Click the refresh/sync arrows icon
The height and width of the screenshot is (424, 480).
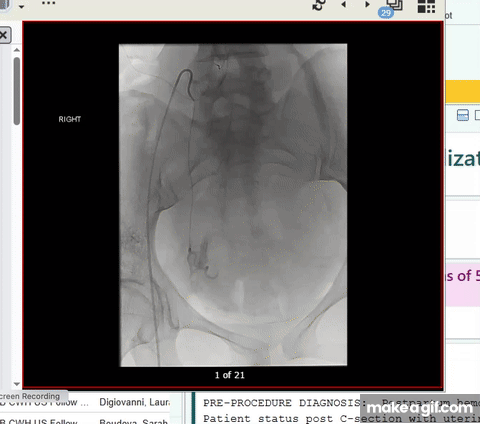[x=319, y=5]
